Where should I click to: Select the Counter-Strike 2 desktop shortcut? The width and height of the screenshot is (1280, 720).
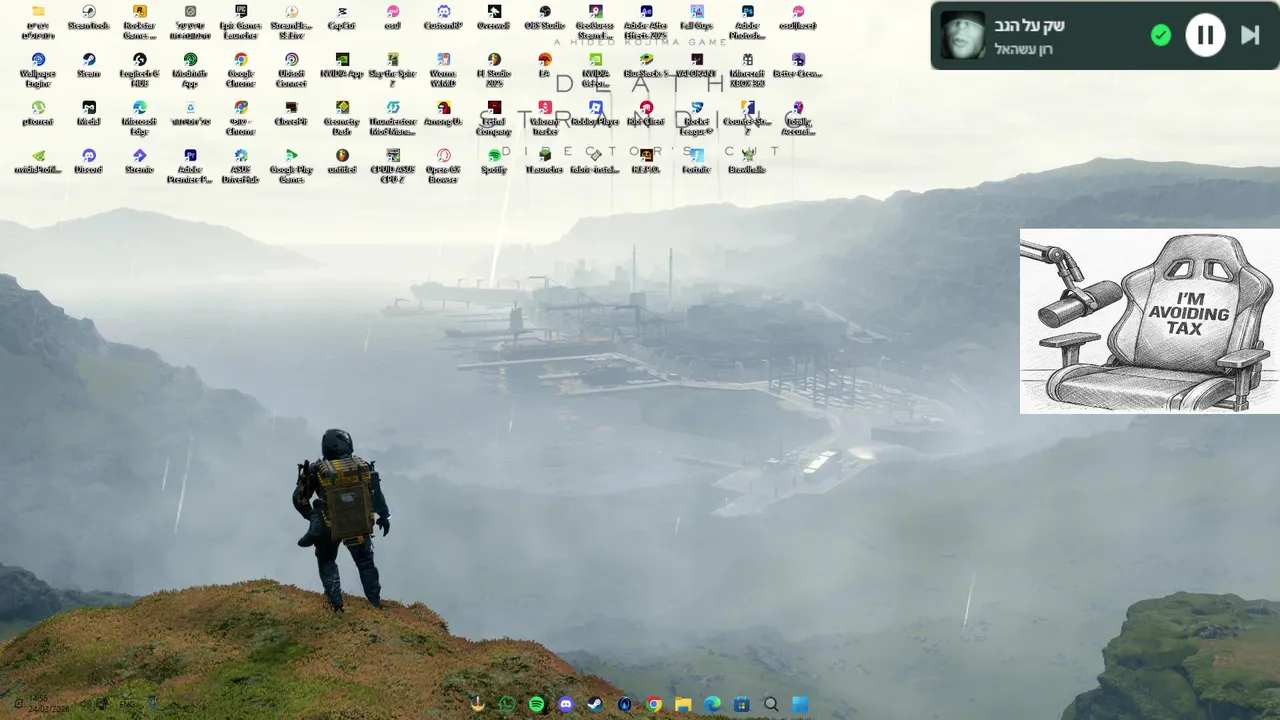[x=747, y=115]
